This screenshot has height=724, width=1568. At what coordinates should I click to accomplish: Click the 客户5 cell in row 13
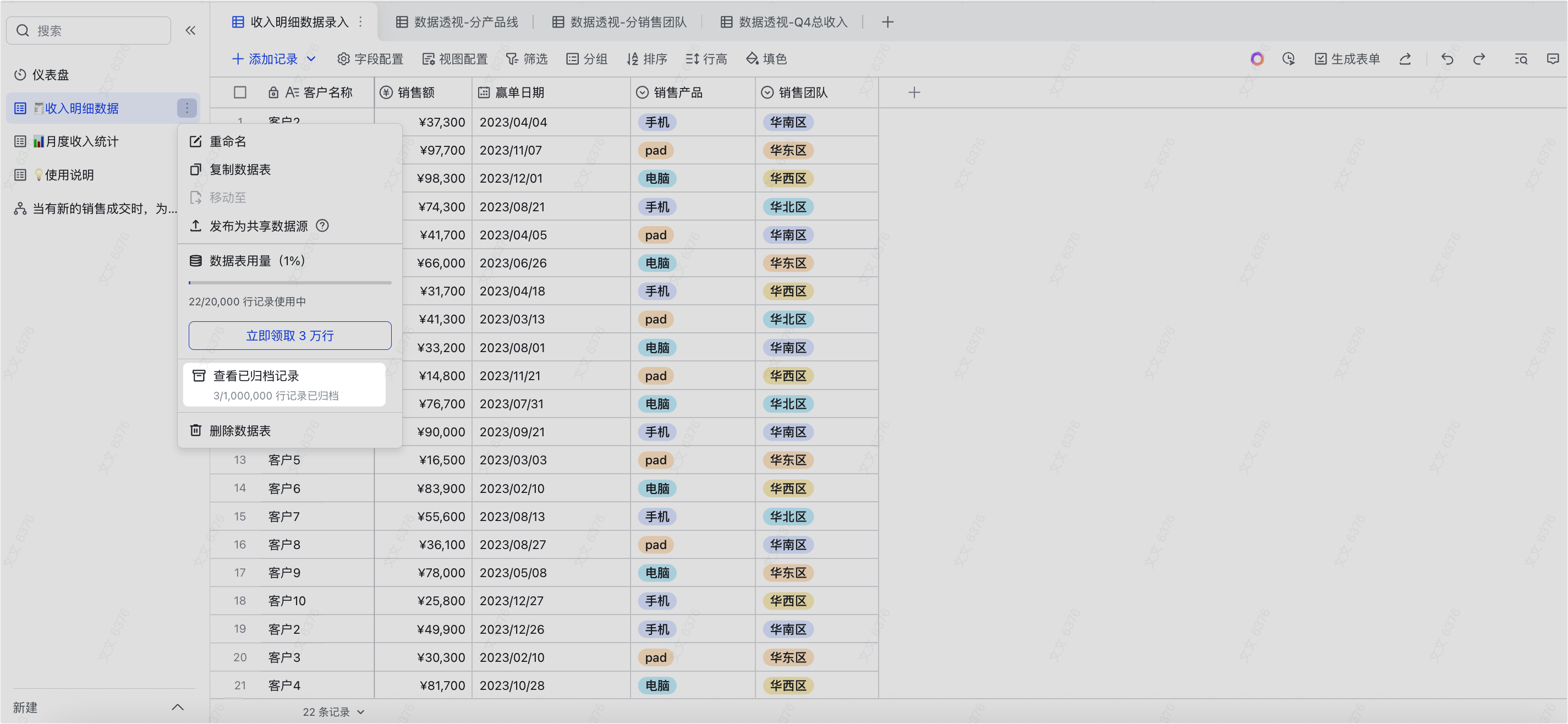[x=317, y=460]
